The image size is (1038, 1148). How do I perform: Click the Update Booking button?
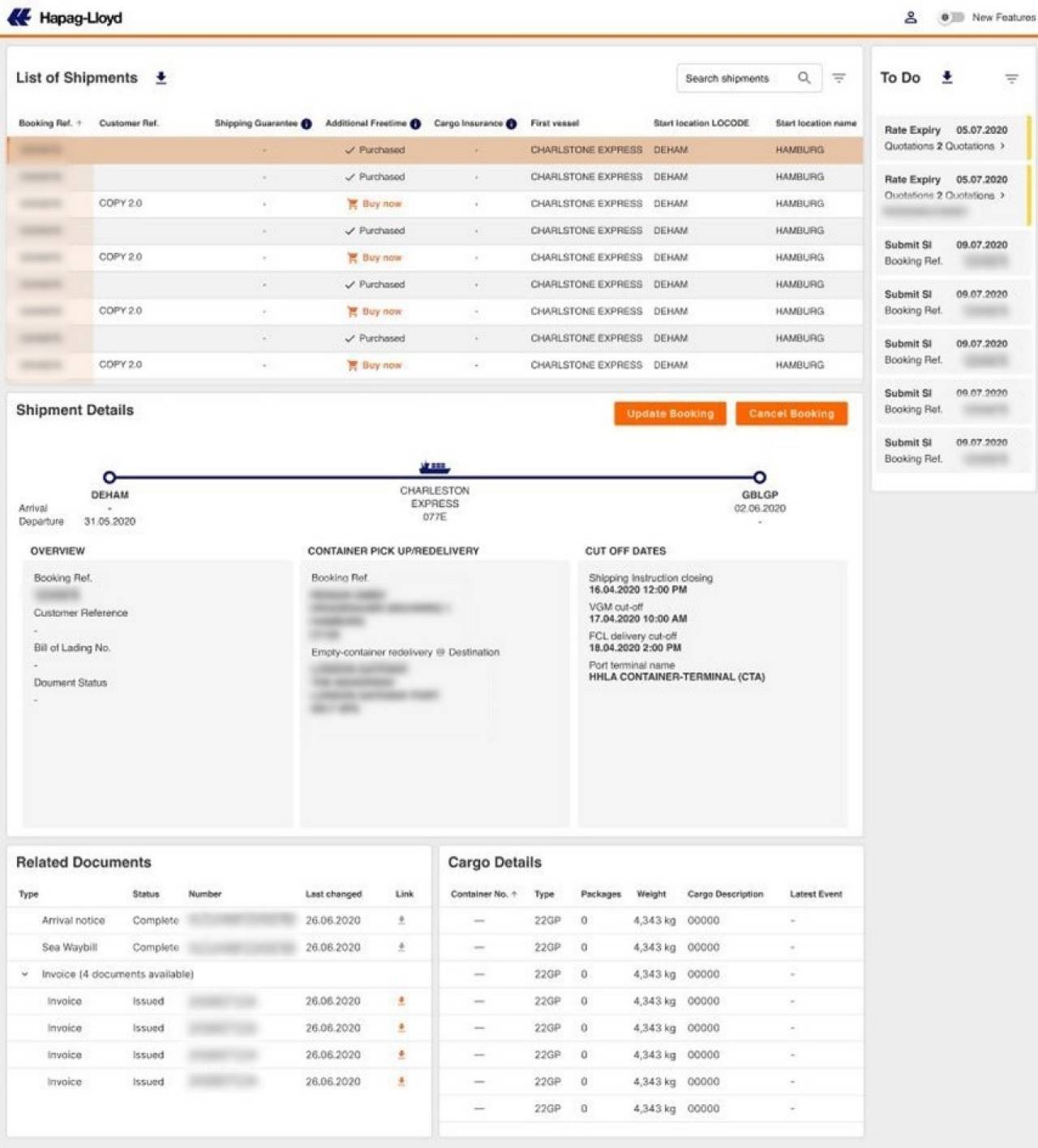tap(669, 414)
